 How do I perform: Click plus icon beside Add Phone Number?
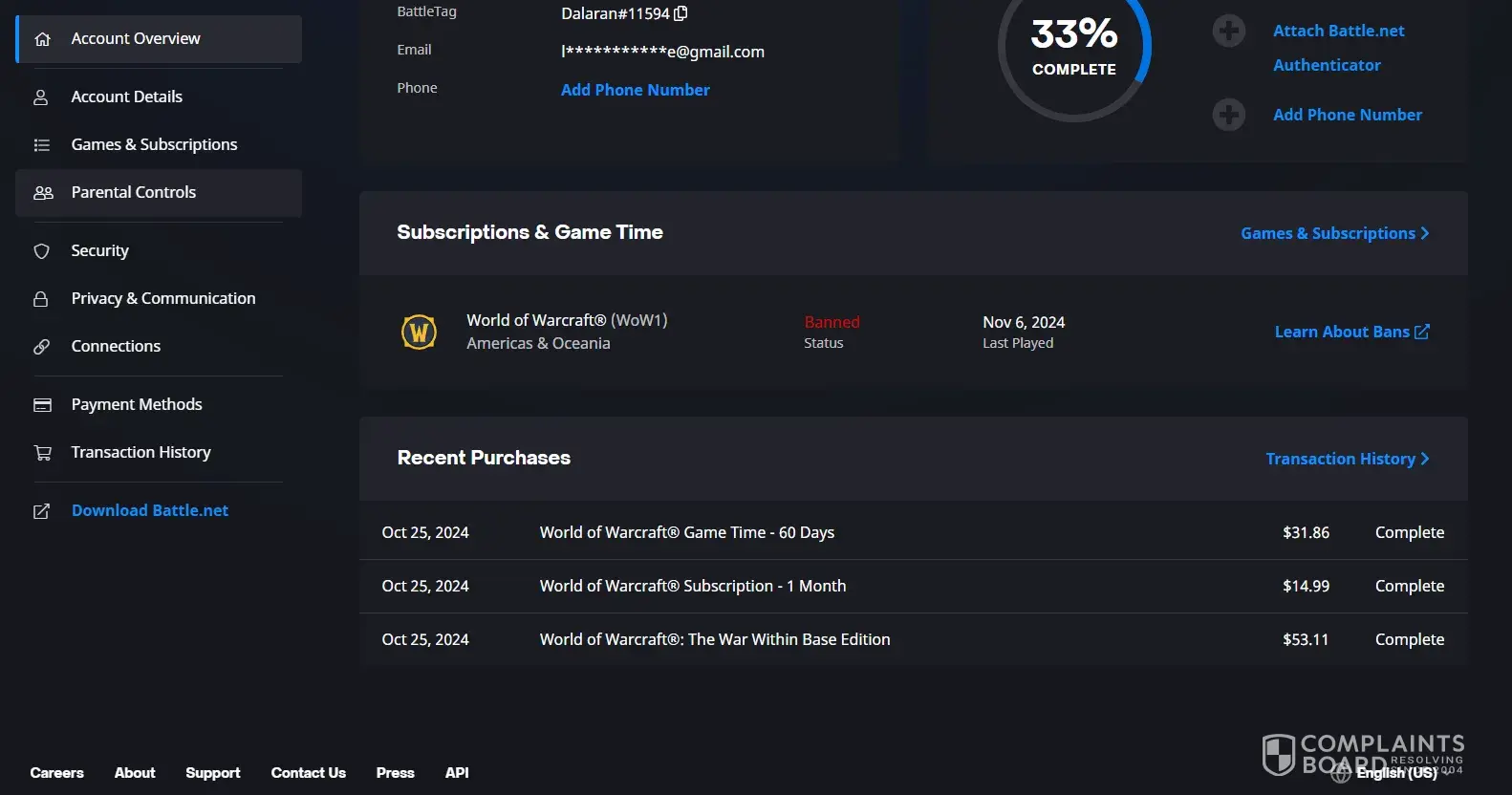[1228, 115]
